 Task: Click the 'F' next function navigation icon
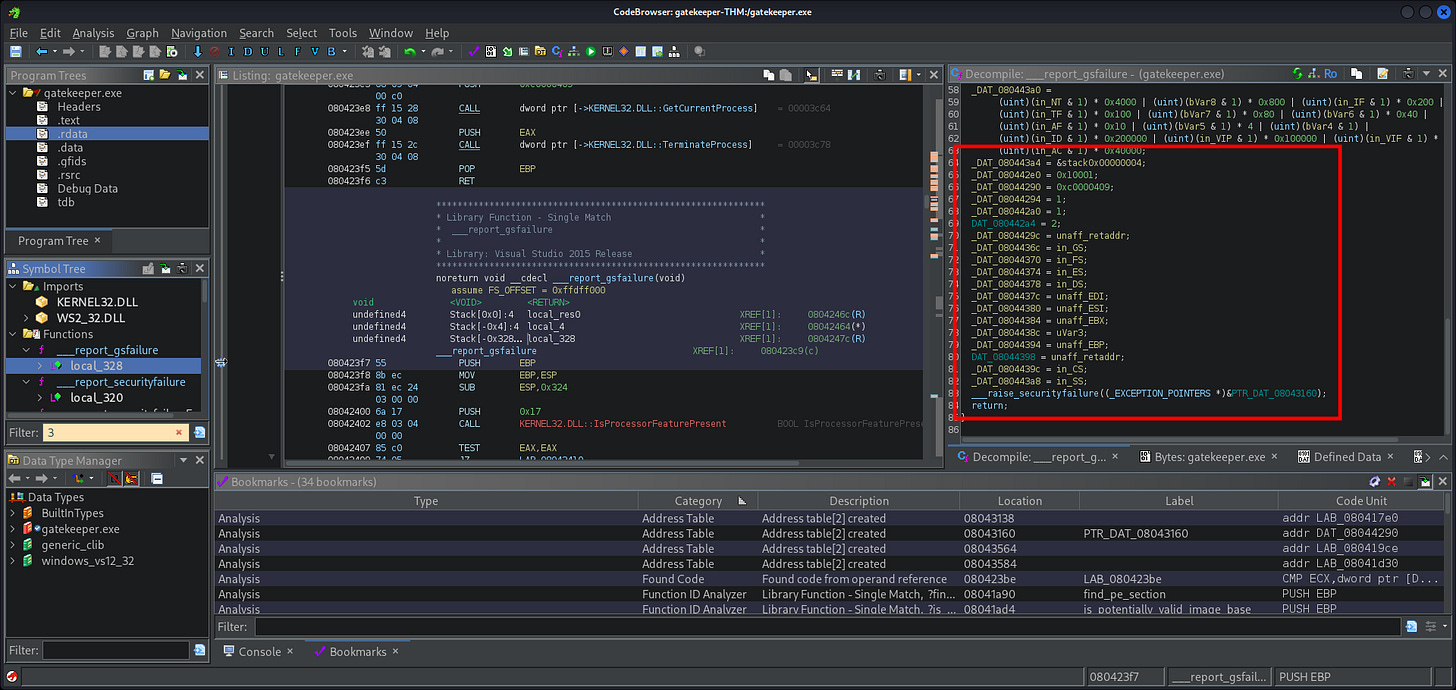297,51
